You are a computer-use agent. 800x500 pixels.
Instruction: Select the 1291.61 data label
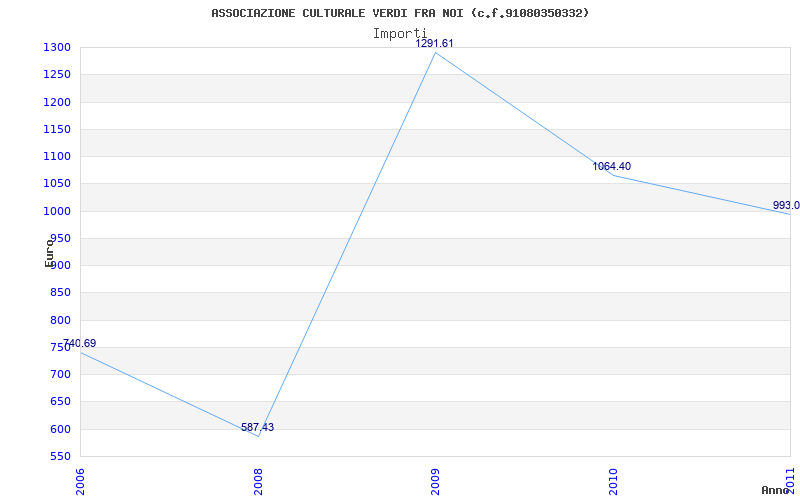click(434, 43)
